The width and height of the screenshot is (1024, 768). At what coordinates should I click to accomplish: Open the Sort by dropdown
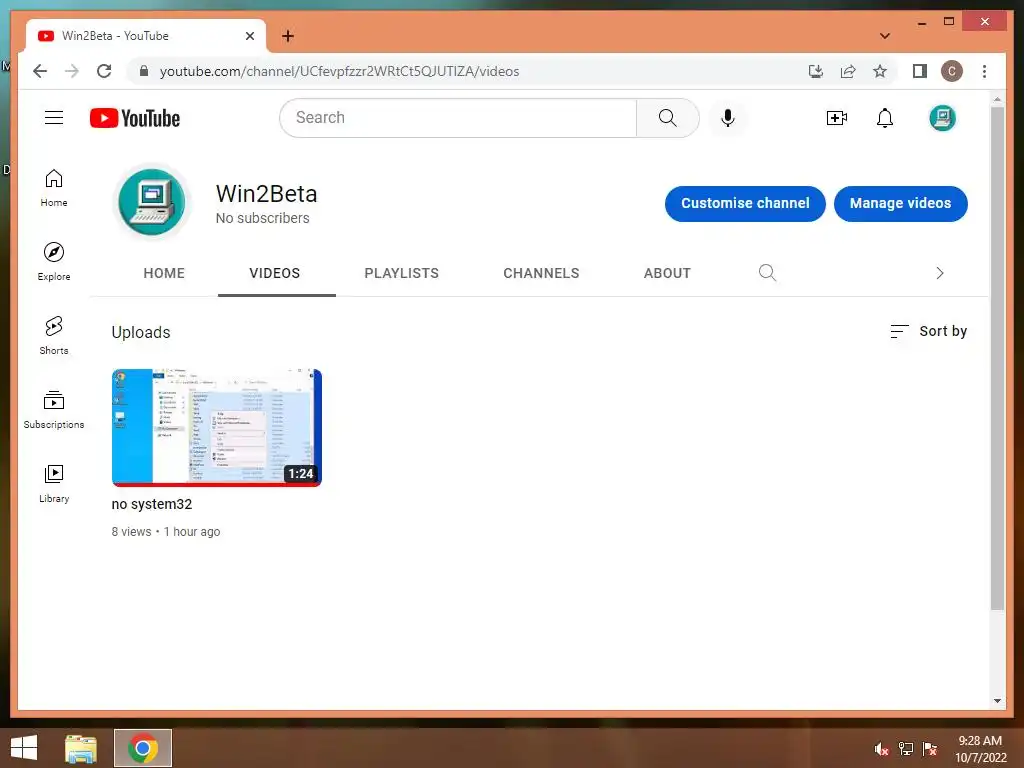pos(928,331)
